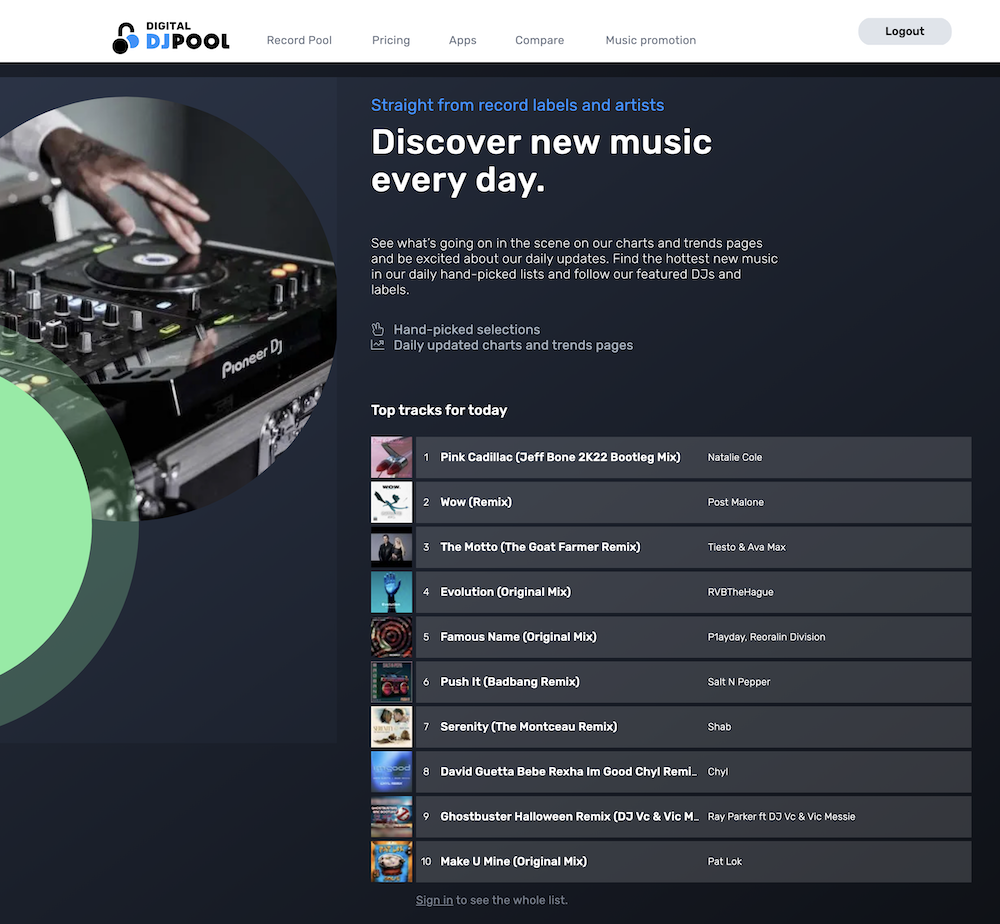
Task: Click 'Daily updated charts and trends pages' text
Action: point(513,345)
